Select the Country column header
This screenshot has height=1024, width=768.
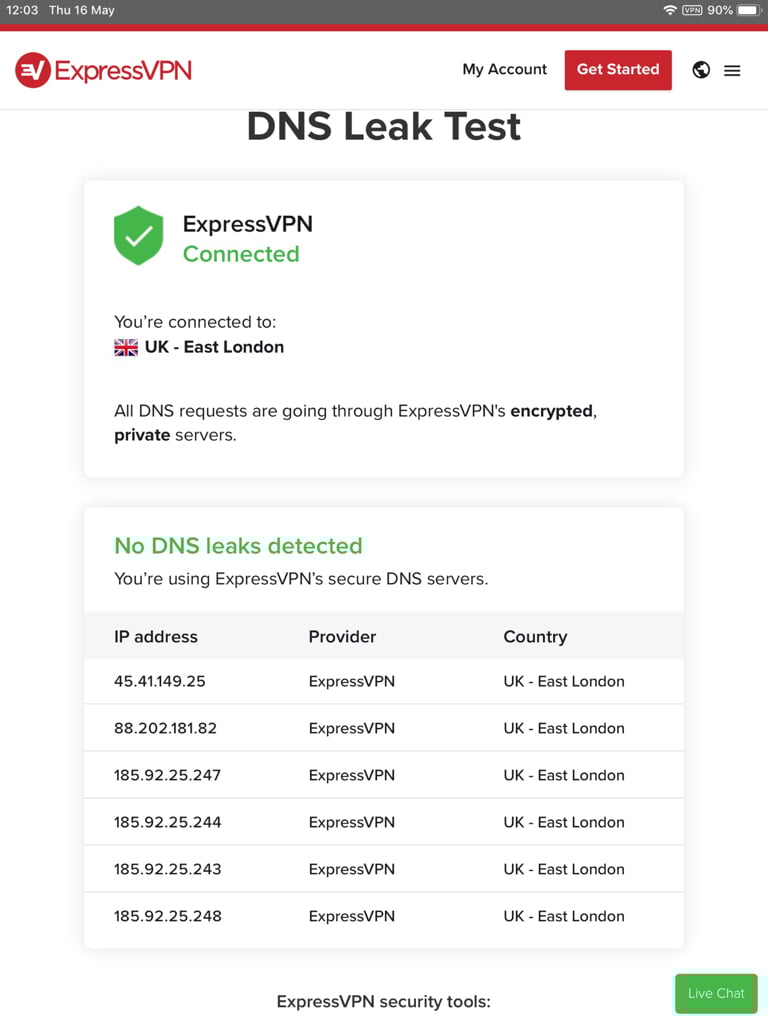pyautogui.click(x=535, y=637)
